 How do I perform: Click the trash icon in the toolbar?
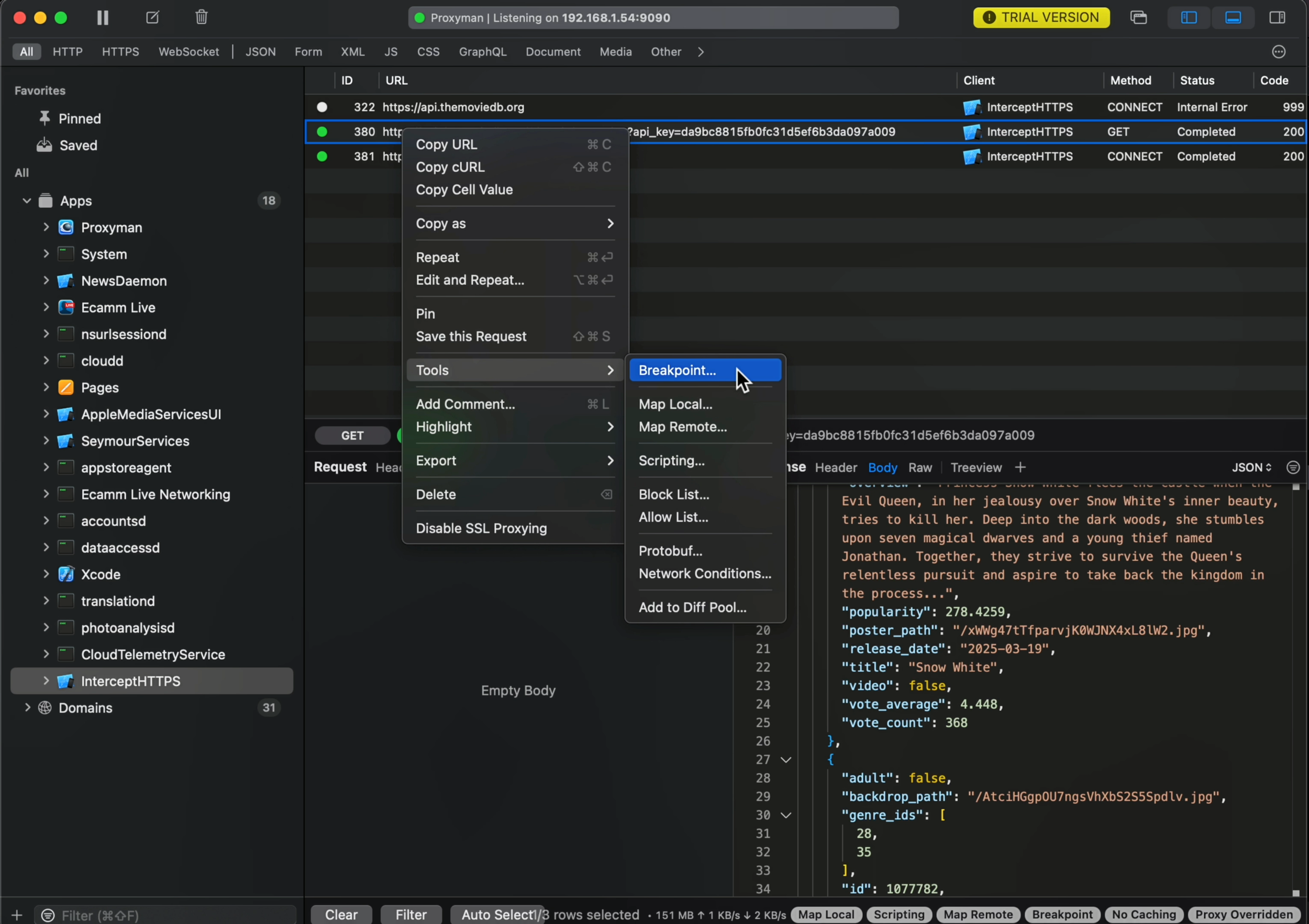201,18
